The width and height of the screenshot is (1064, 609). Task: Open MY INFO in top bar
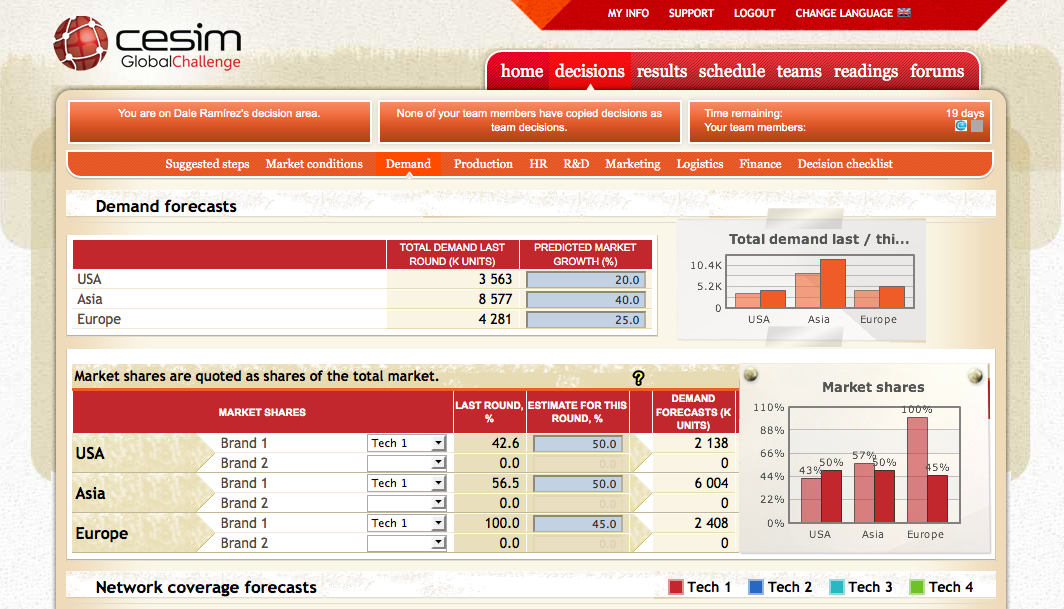[628, 13]
